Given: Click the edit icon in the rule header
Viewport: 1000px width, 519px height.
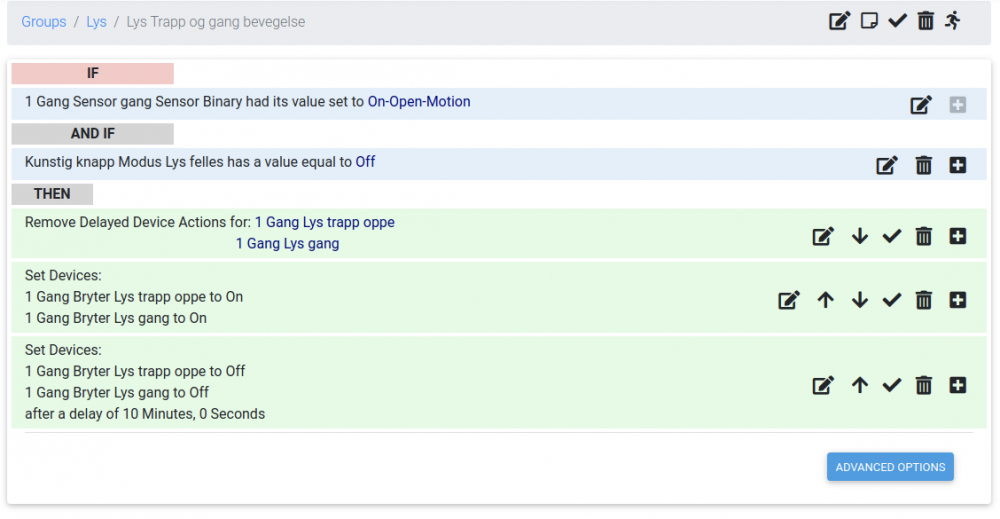Looking at the screenshot, I should pos(839,21).
